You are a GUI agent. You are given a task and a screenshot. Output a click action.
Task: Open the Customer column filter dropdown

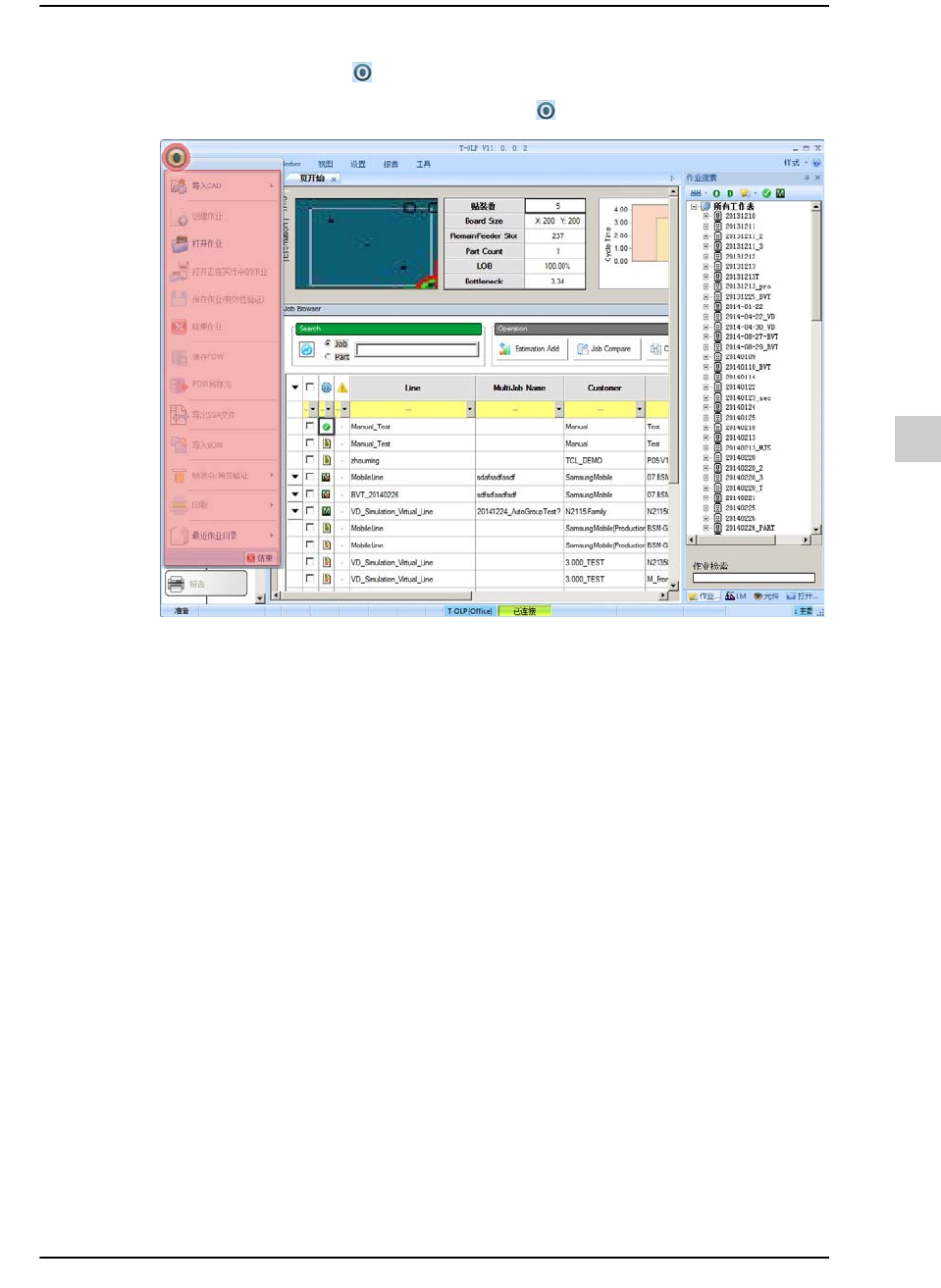click(x=640, y=409)
